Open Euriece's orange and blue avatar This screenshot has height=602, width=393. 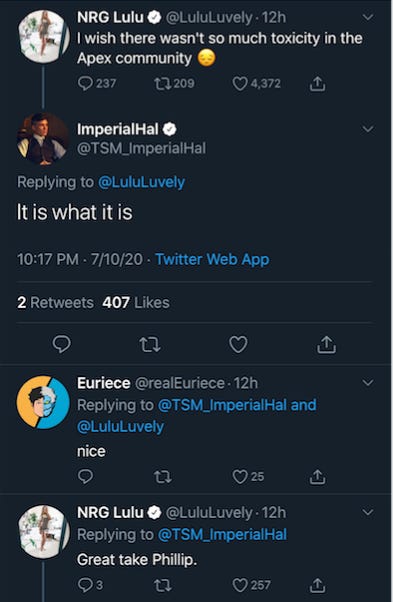coord(43,402)
